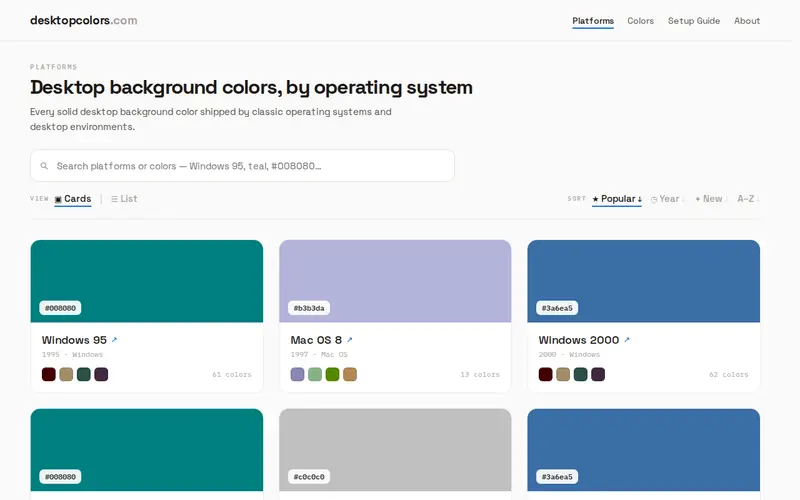Pick the lavender swatch under Mac OS 8
This screenshot has width=800, height=500.
297,374
